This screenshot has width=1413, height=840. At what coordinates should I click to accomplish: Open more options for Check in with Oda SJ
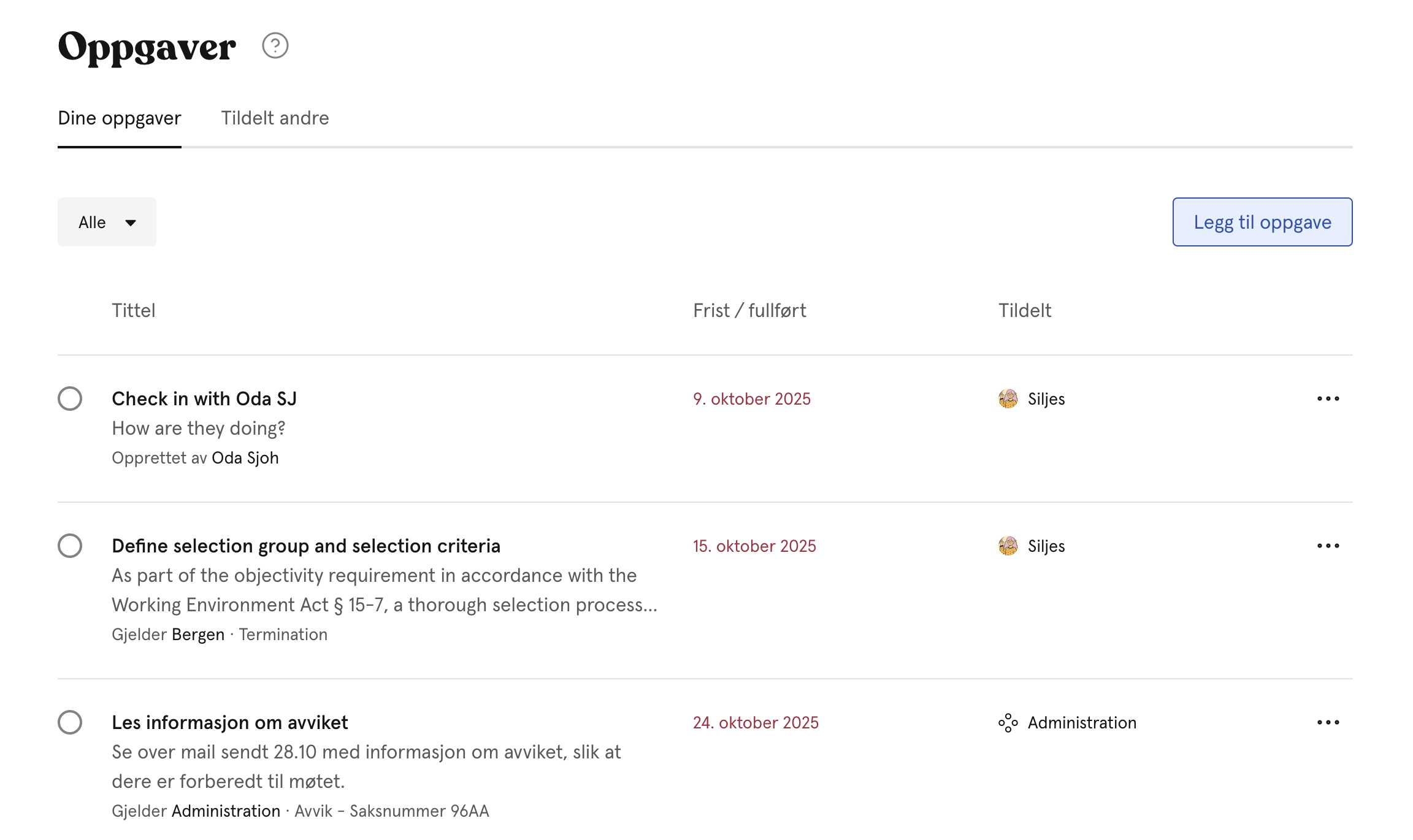[x=1328, y=399]
